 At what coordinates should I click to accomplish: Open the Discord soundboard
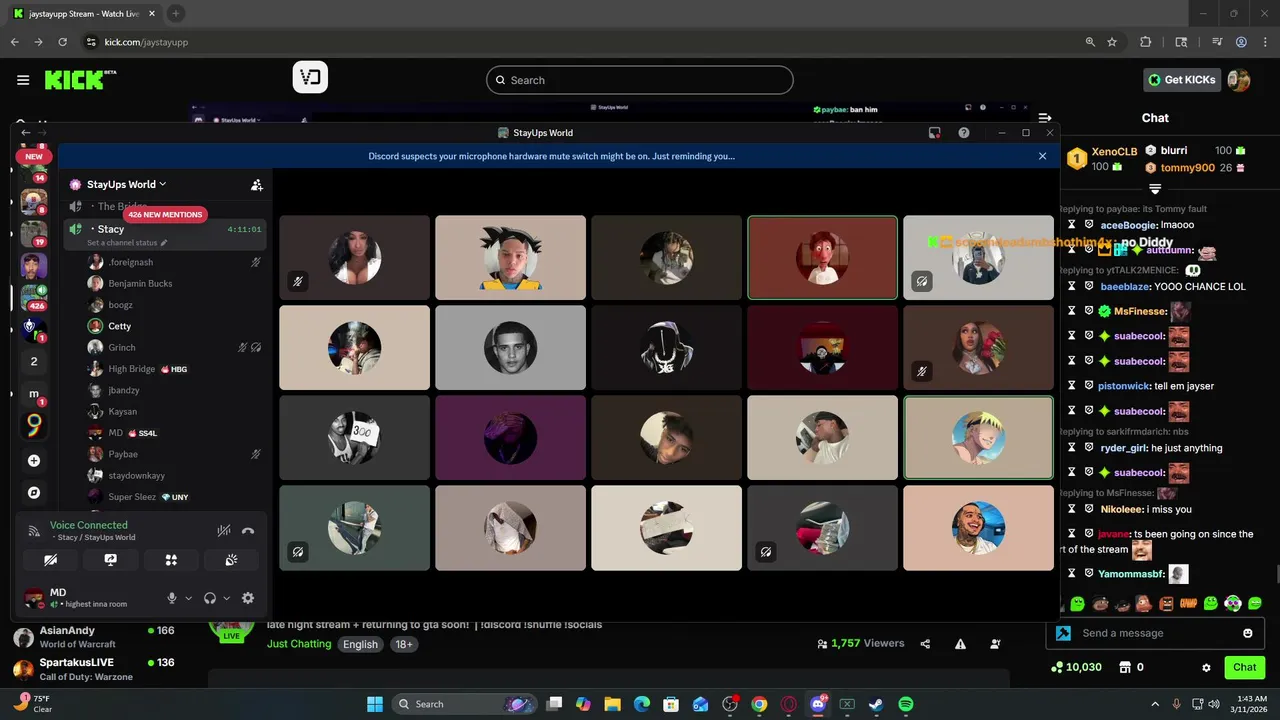(x=231, y=560)
